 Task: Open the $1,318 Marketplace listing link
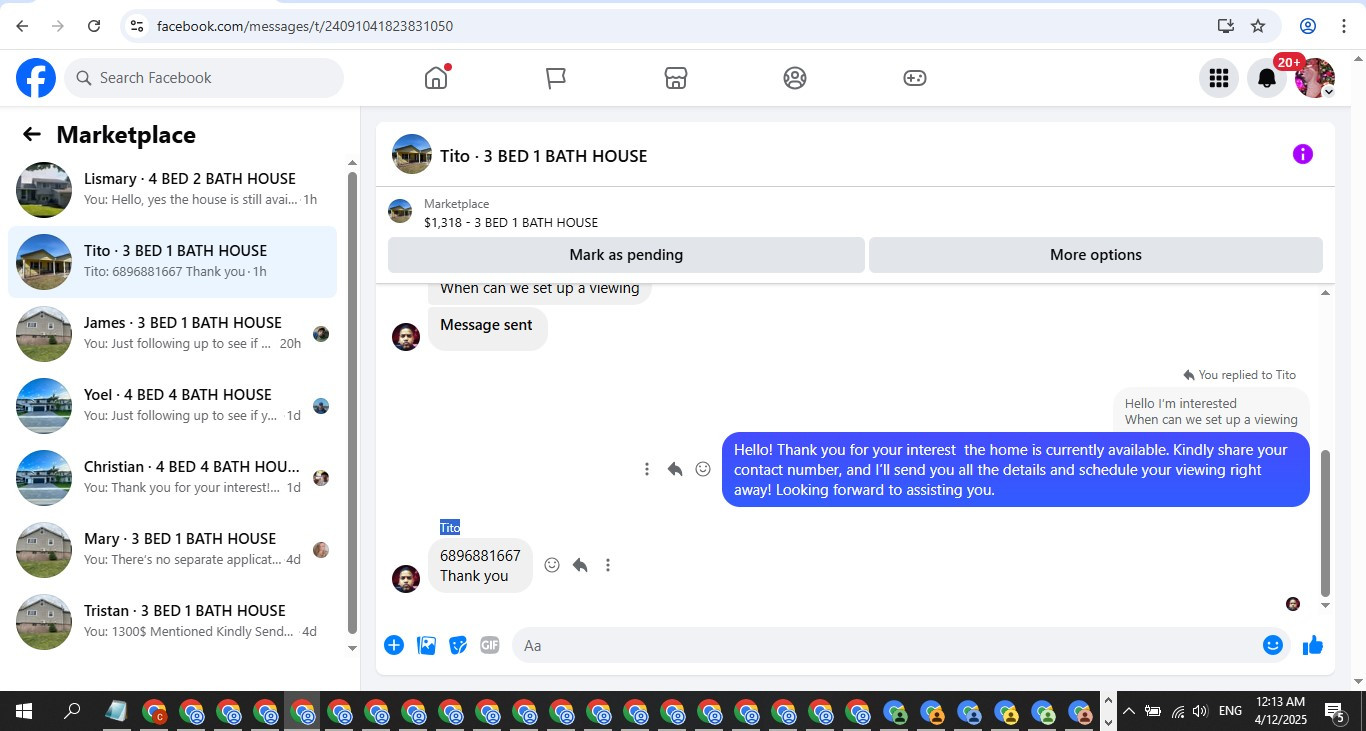click(511, 223)
